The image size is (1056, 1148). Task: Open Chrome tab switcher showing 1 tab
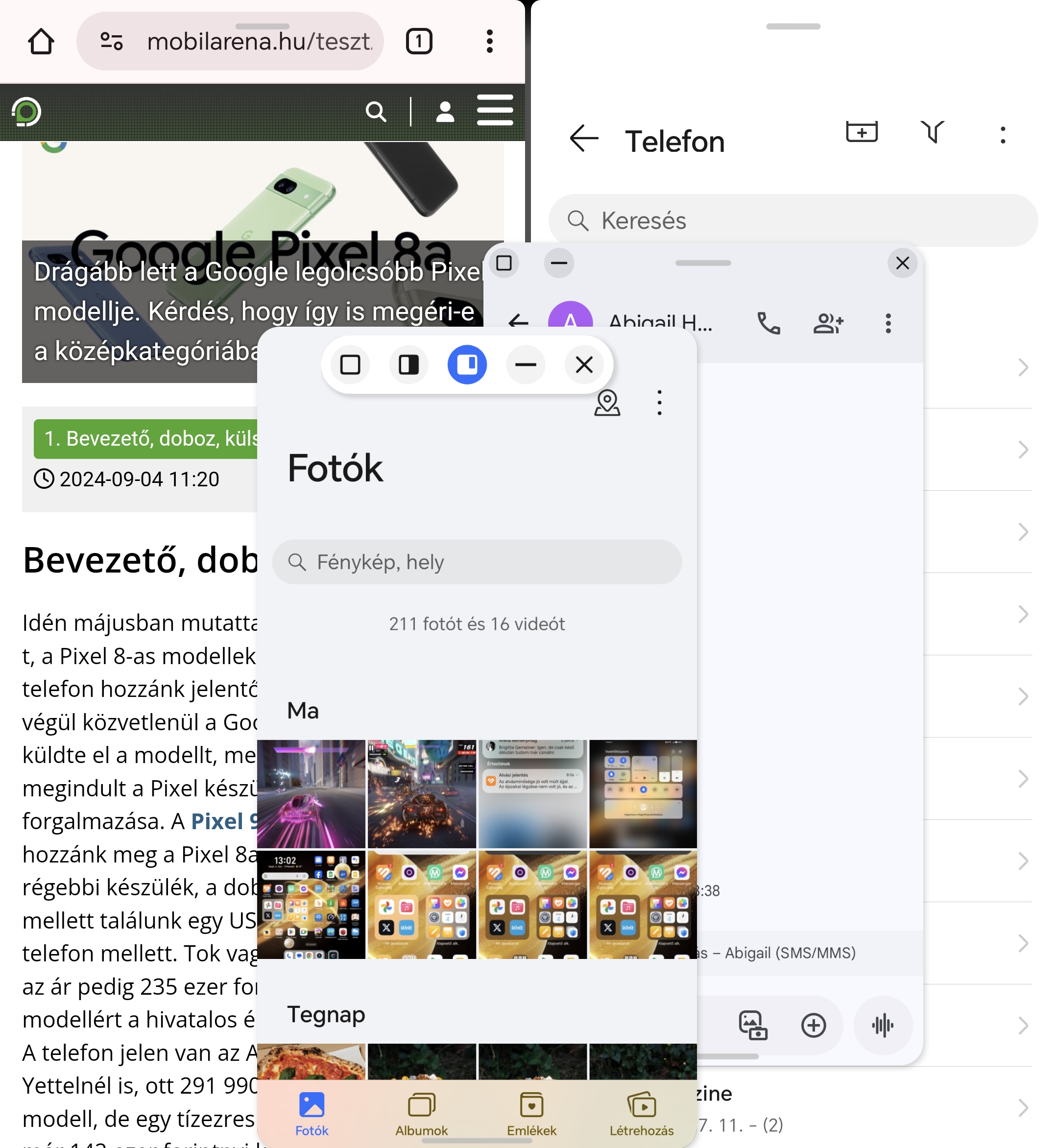tap(419, 41)
